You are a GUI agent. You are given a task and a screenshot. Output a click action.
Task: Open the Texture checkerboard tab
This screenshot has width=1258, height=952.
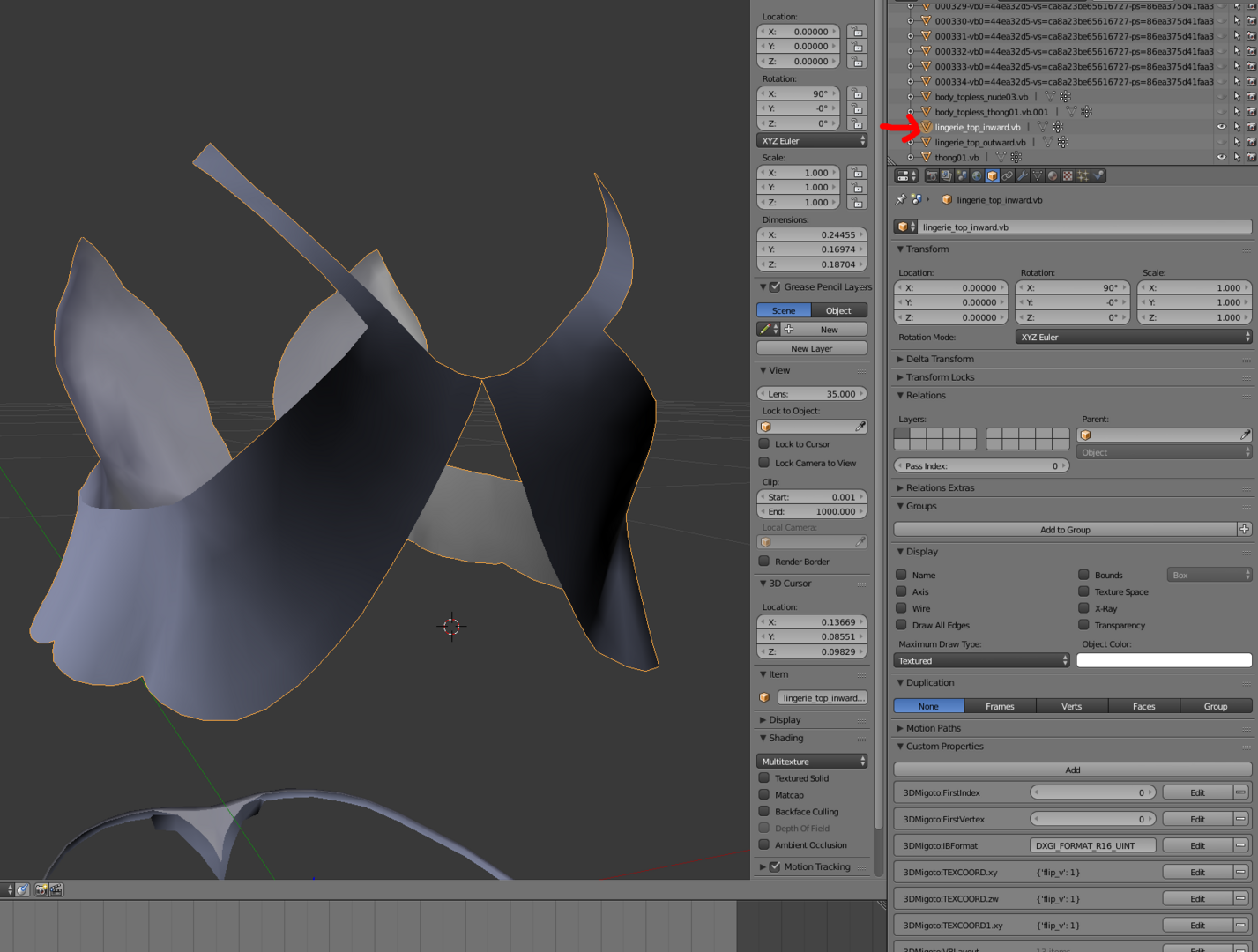pos(1068,175)
